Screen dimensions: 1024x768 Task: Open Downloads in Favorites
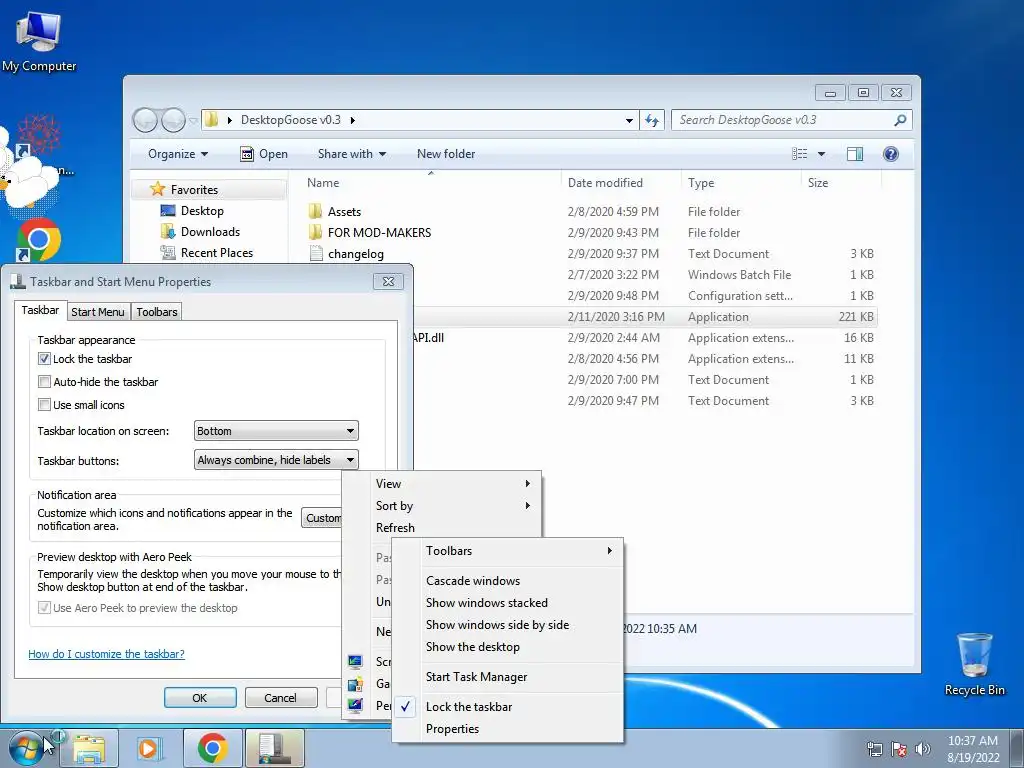pos(210,232)
